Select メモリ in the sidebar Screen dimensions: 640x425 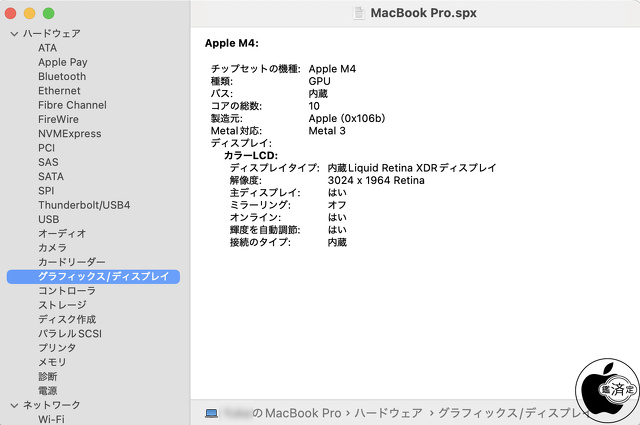(52, 362)
